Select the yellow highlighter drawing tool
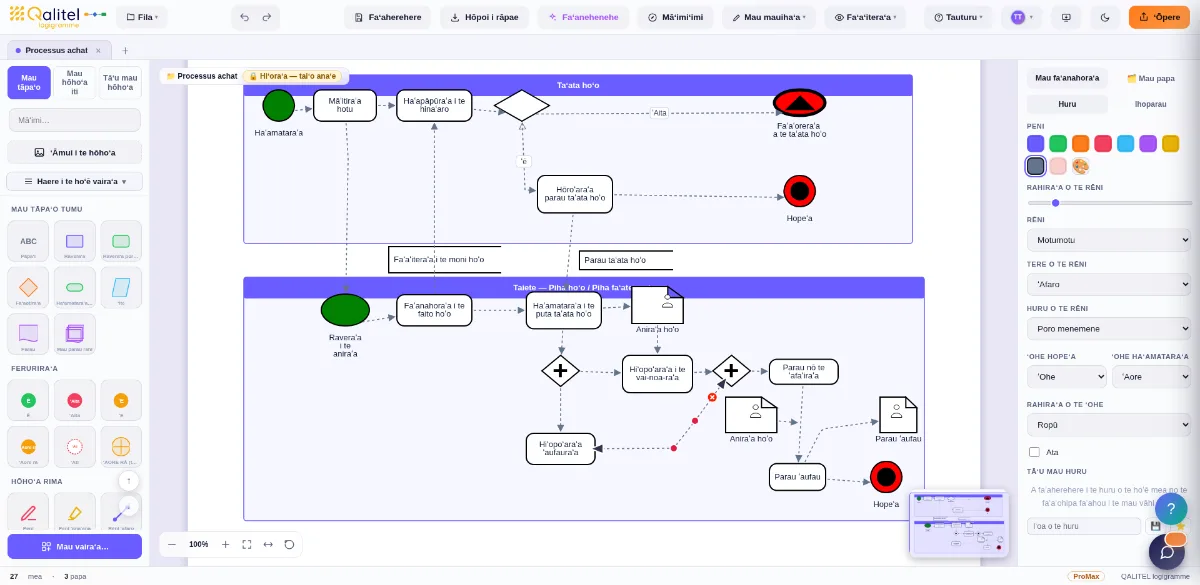Viewport: 1200px width, 585px height. [x=75, y=512]
